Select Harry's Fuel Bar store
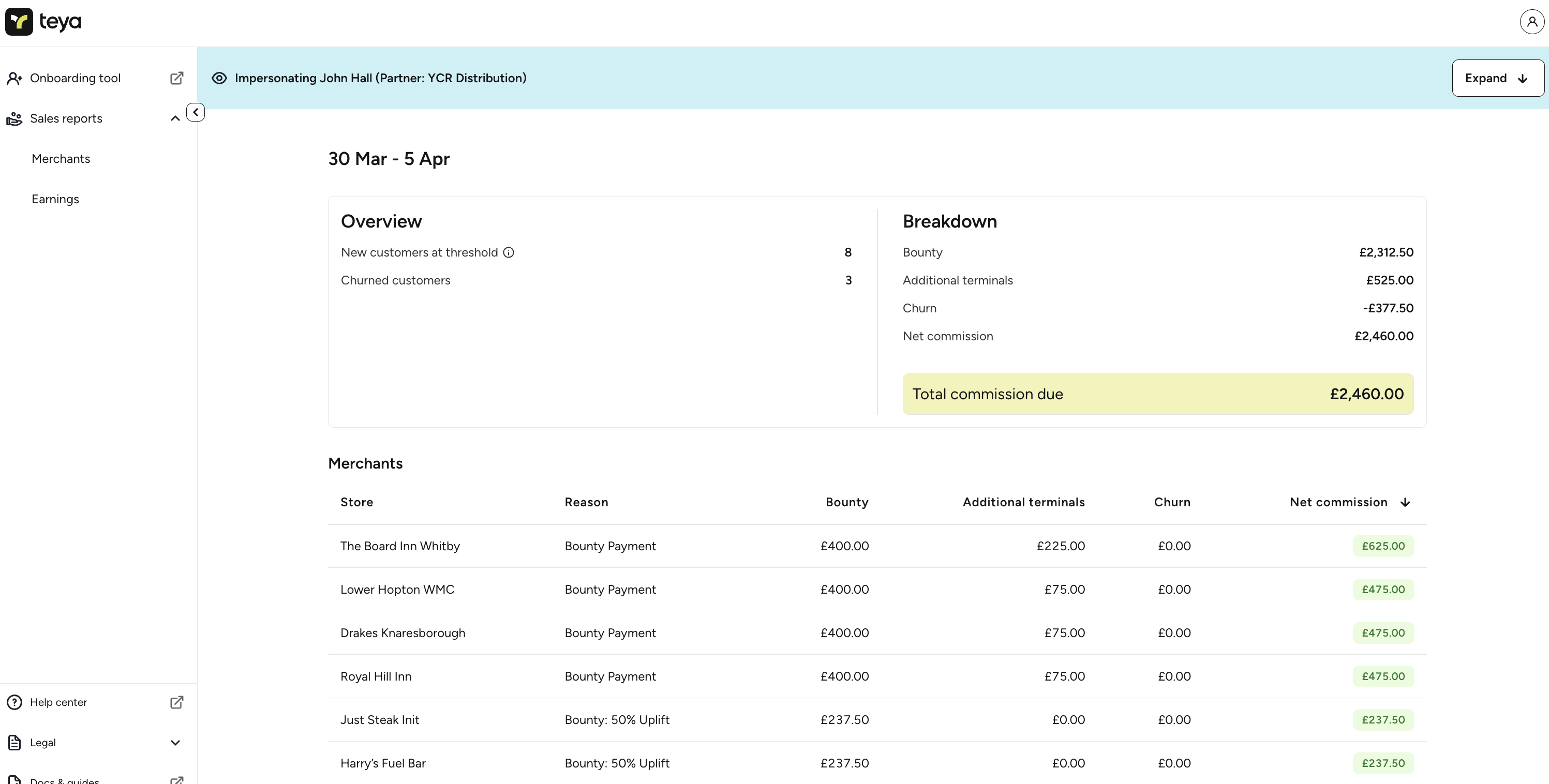The width and height of the screenshot is (1549, 784). point(383,763)
